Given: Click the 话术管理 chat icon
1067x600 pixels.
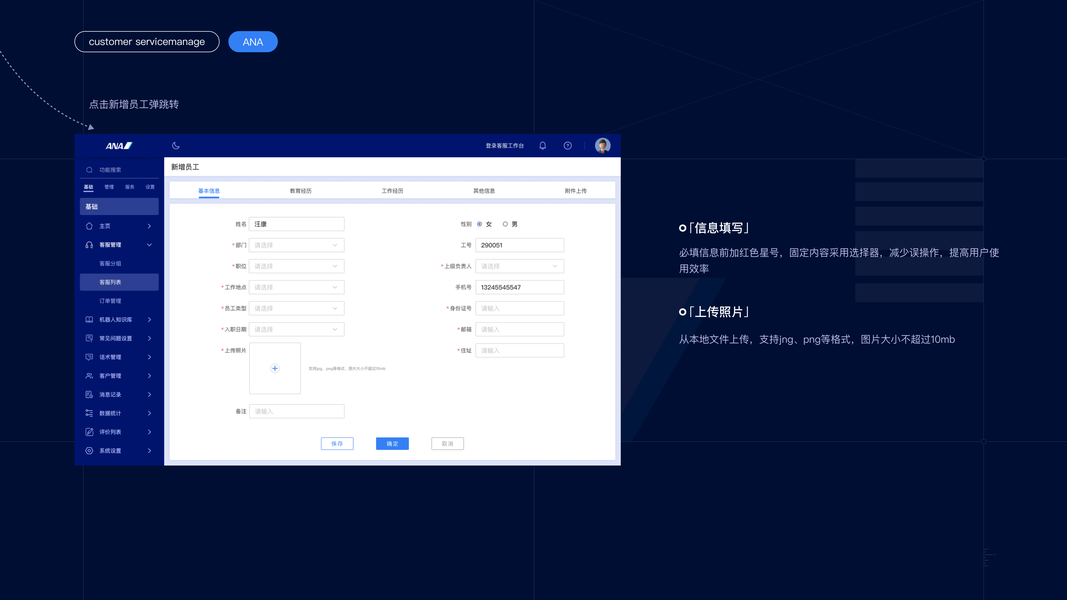Looking at the screenshot, I should click(x=89, y=357).
